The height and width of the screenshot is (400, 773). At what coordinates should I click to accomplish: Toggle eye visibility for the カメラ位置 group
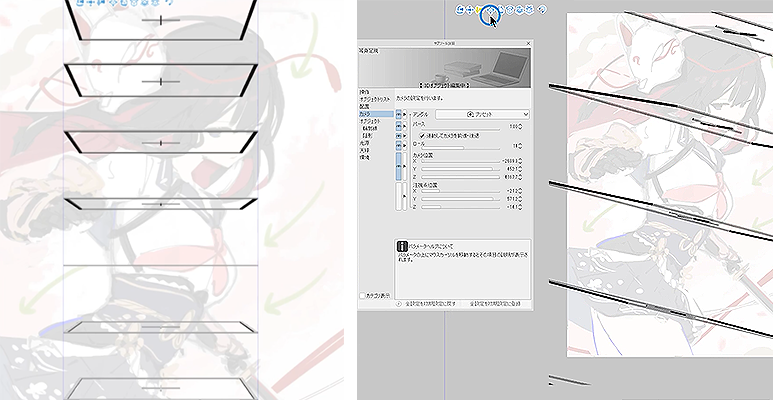(398, 166)
